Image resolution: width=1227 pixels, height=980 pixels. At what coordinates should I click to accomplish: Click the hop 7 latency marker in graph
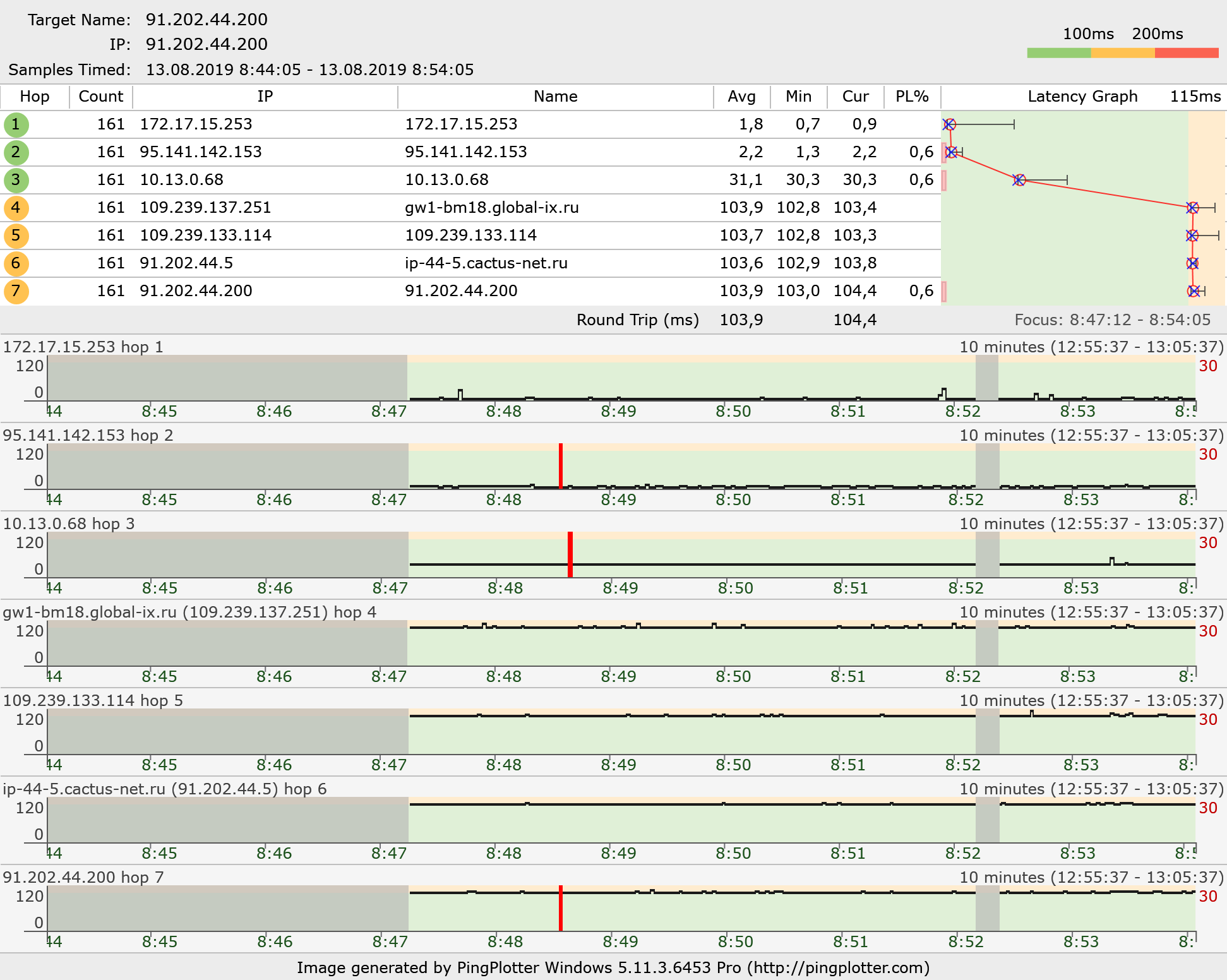point(1194,291)
